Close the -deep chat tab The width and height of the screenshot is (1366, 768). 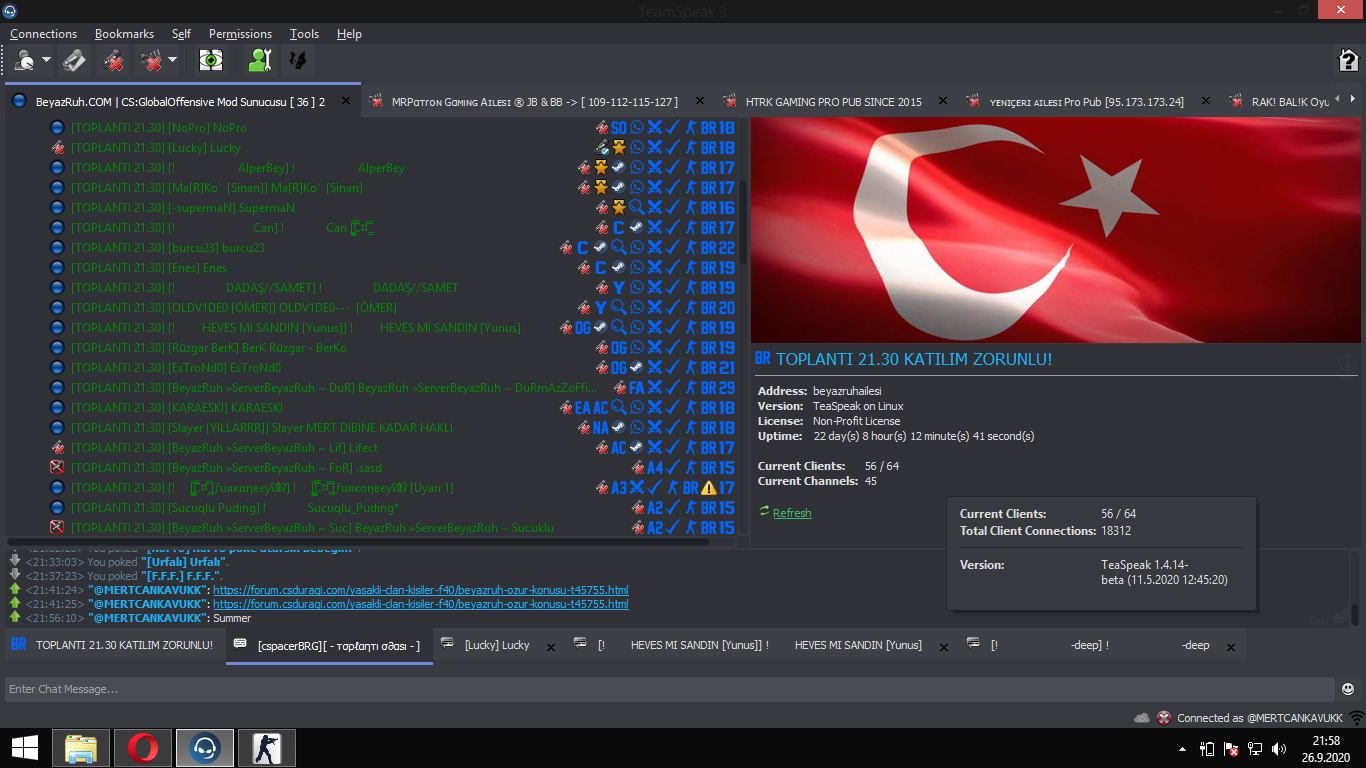(1230, 648)
